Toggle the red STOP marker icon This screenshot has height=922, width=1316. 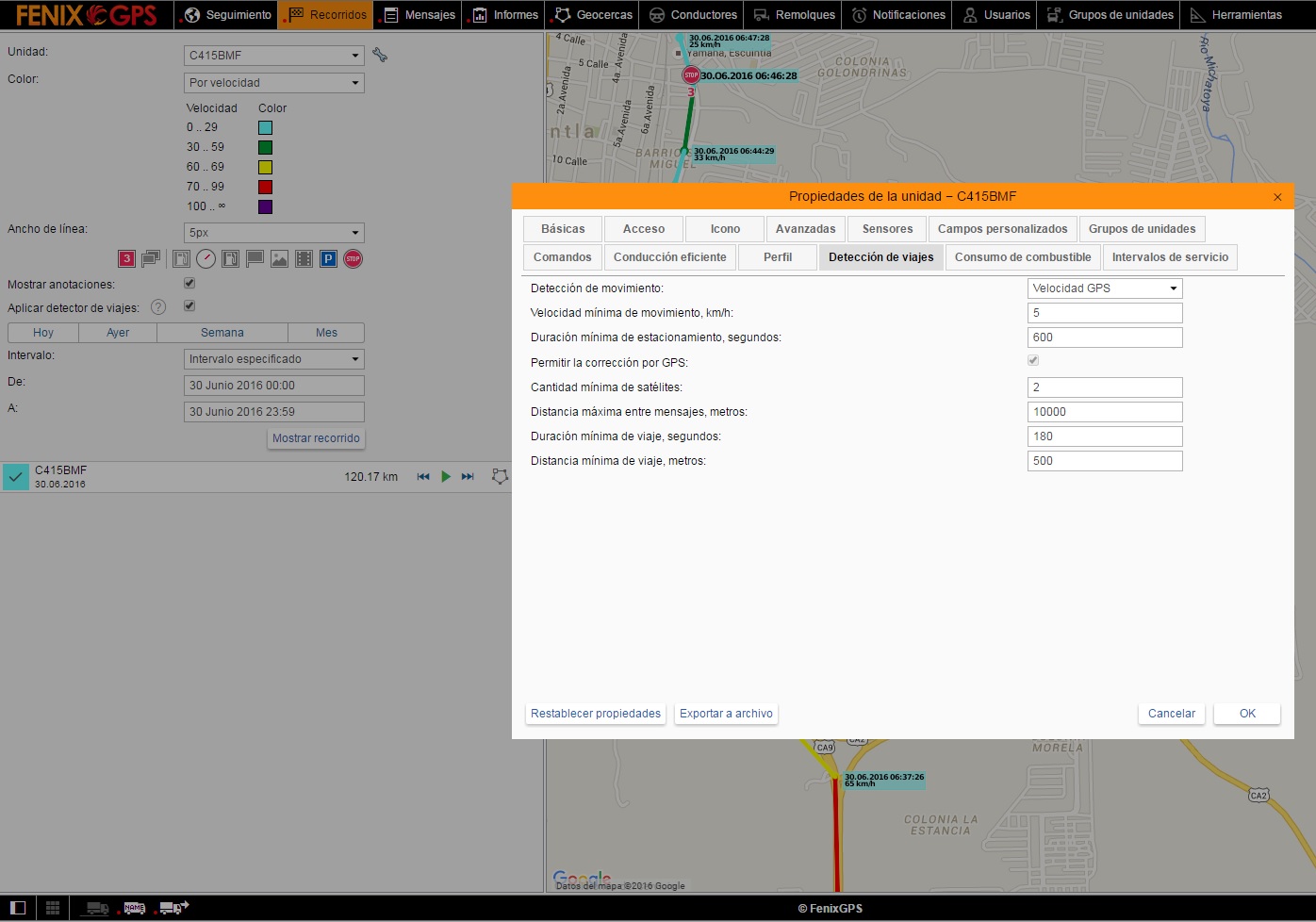click(x=353, y=259)
